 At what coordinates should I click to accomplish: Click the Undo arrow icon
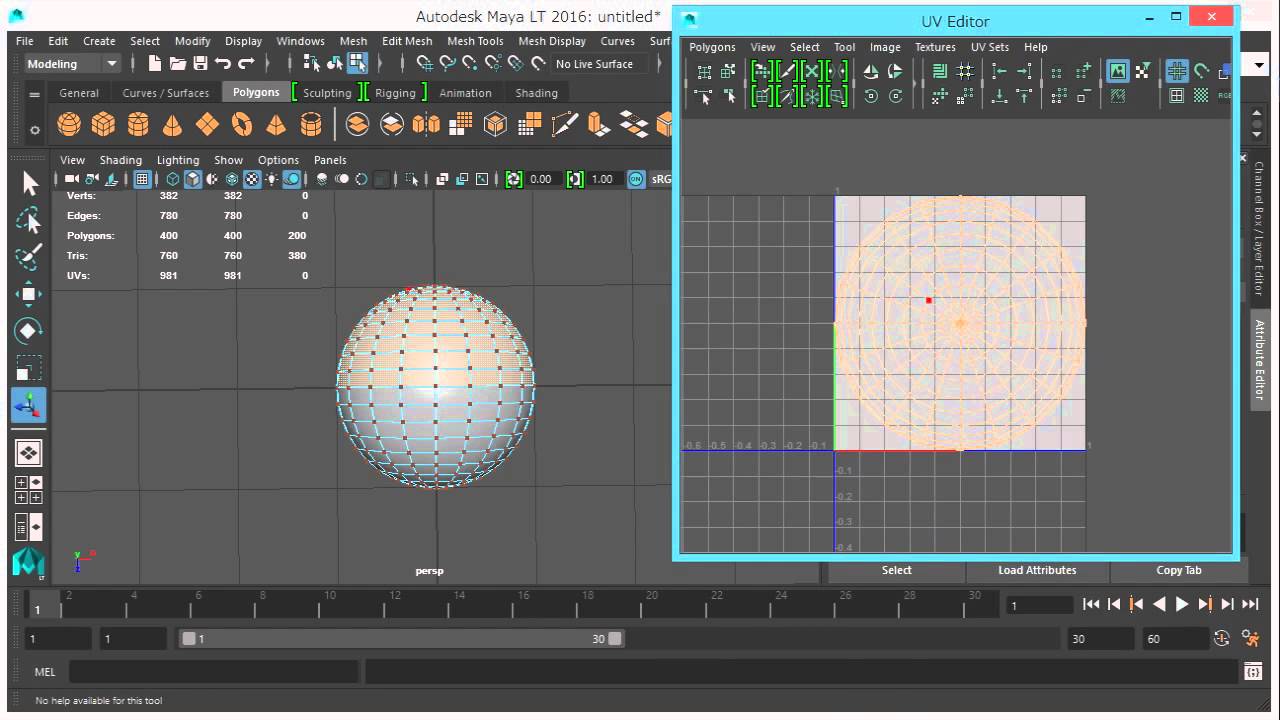(x=223, y=64)
